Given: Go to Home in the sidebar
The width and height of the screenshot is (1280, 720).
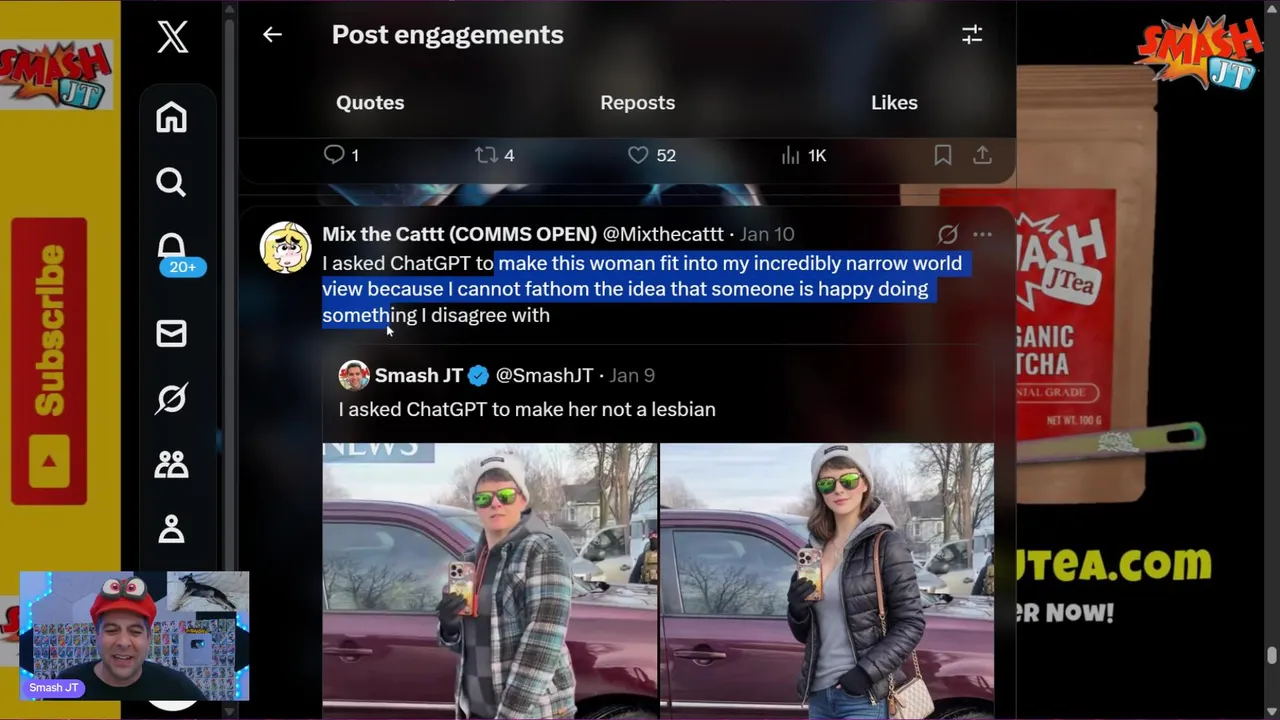Looking at the screenshot, I should pyautogui.click(x=171, y=117).
